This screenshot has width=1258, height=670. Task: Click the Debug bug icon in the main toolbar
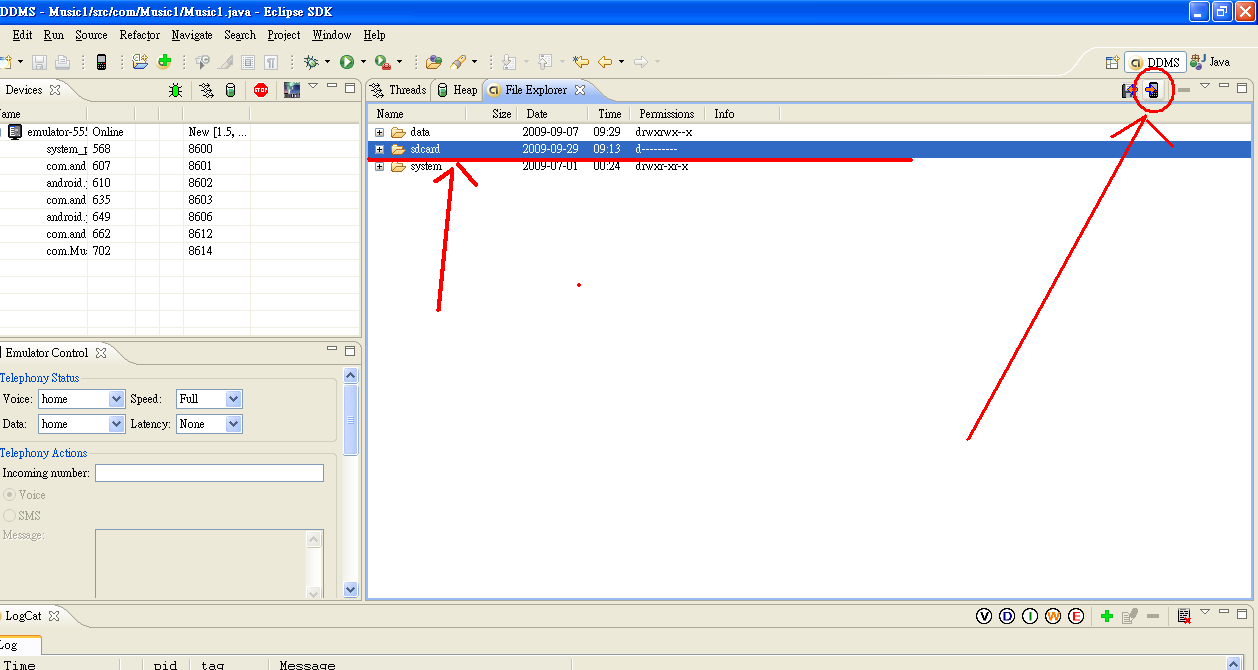coord(311,62)
